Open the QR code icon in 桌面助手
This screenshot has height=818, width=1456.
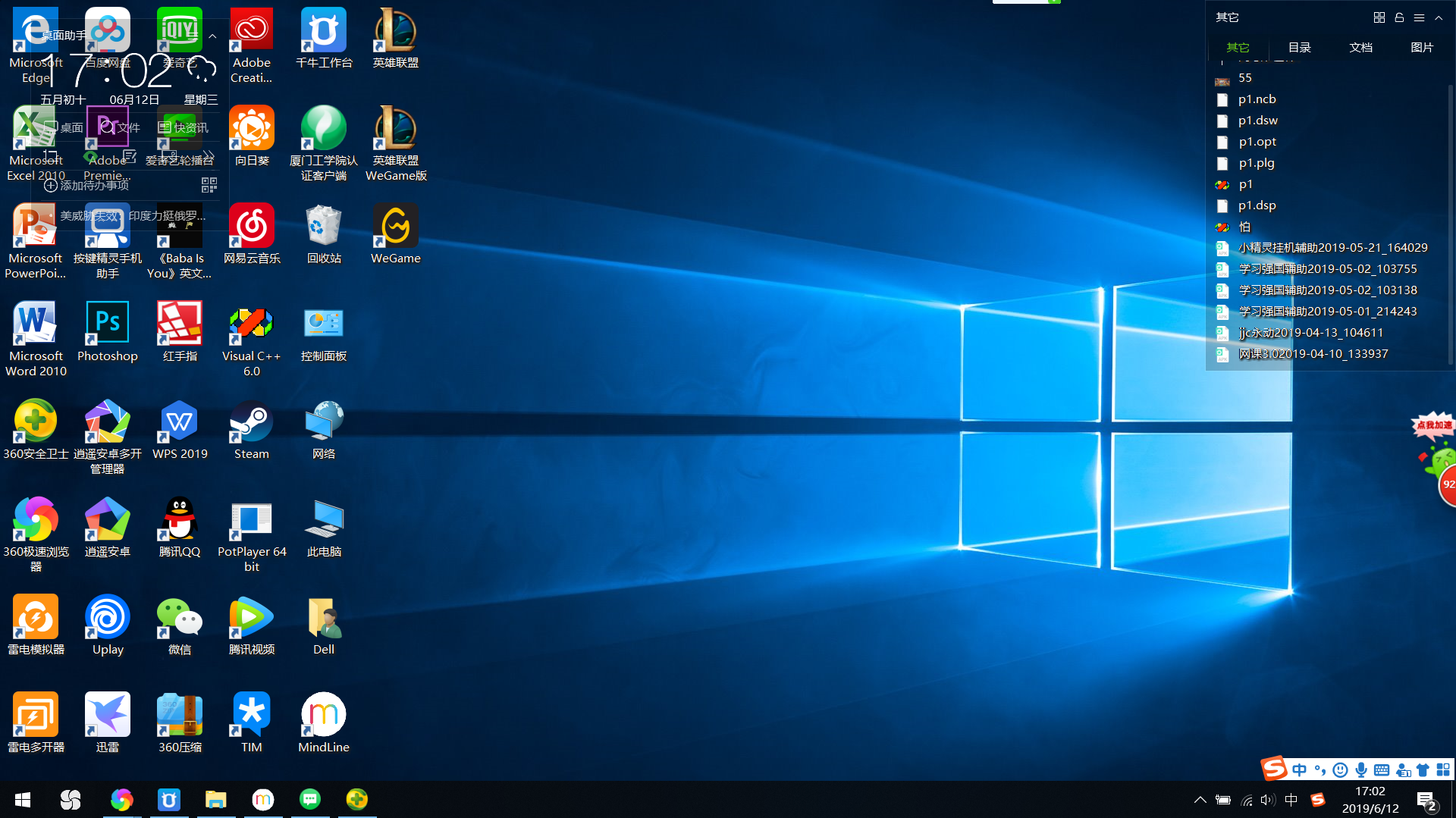pos(209,185)
